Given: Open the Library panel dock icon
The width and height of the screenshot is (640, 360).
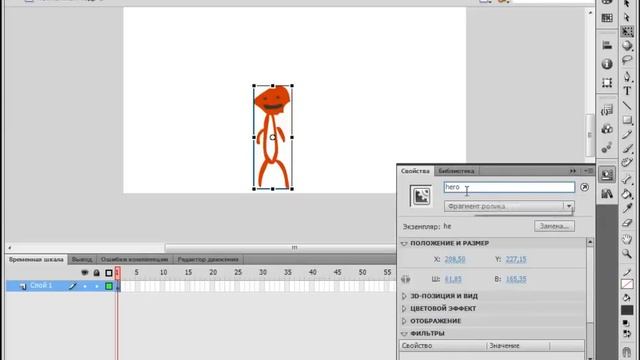Looking at the screenshot, I should point(607,193).
